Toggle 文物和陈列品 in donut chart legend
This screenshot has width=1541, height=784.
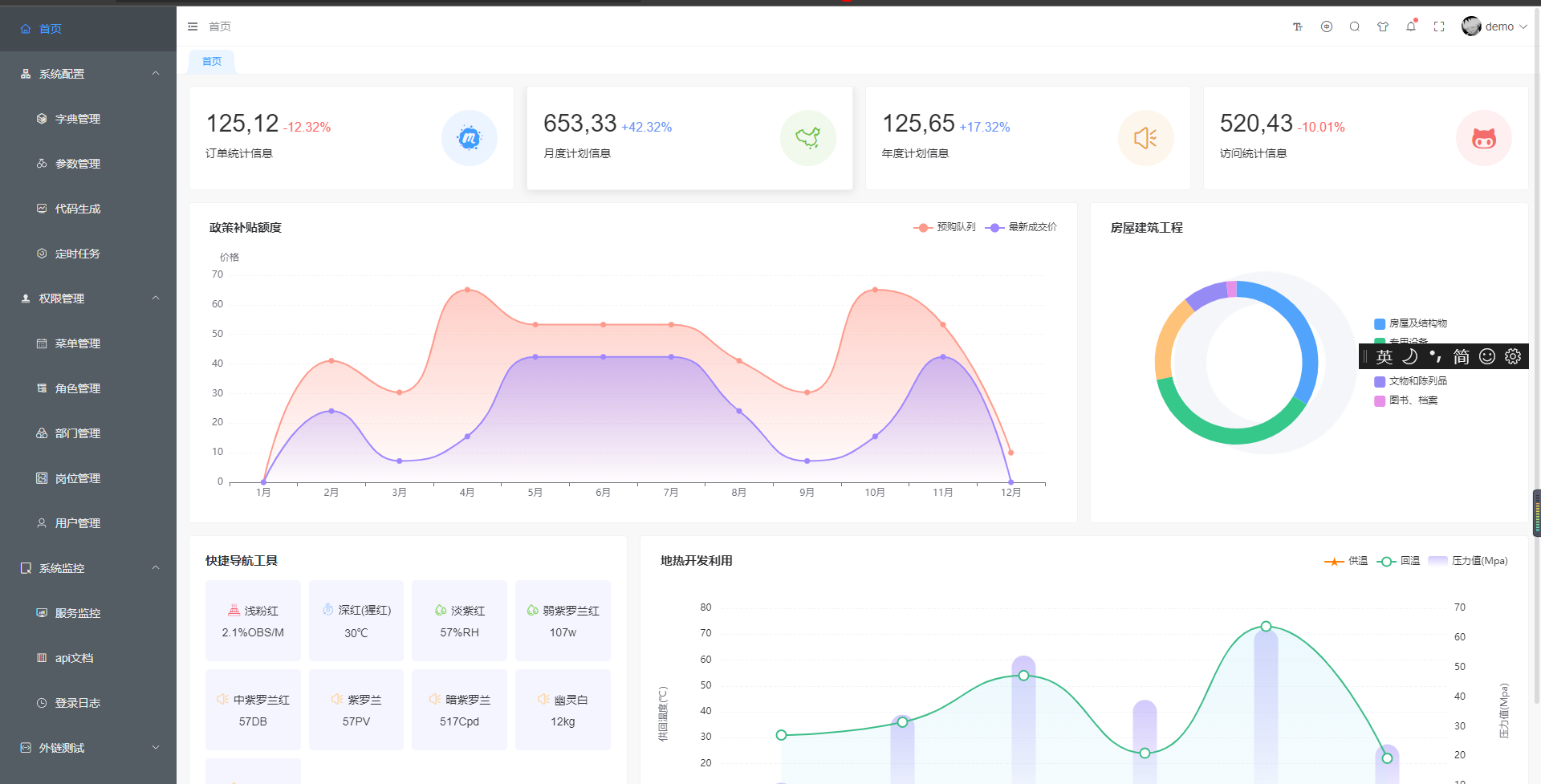coord(1411,381)
